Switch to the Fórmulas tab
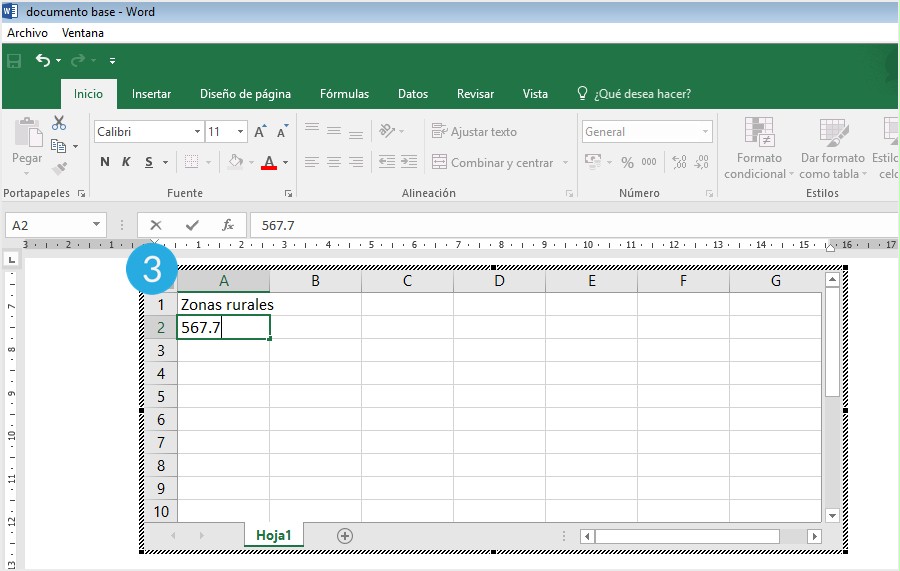Image resolution: width=900 pixels, height=571 pixels. pyautogui.click(x=344, y=94)
